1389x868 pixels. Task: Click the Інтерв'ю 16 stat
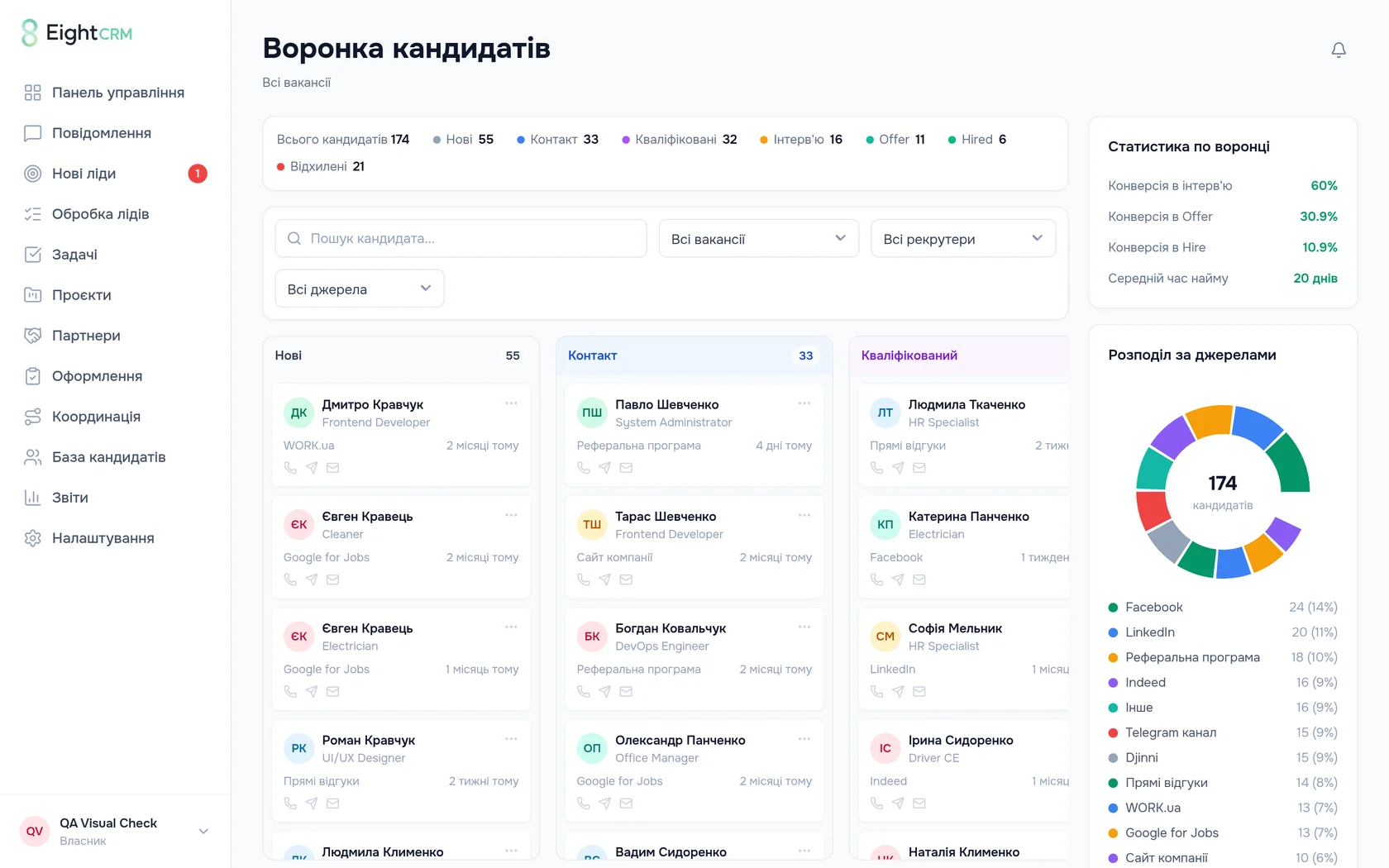pos(801,140)
